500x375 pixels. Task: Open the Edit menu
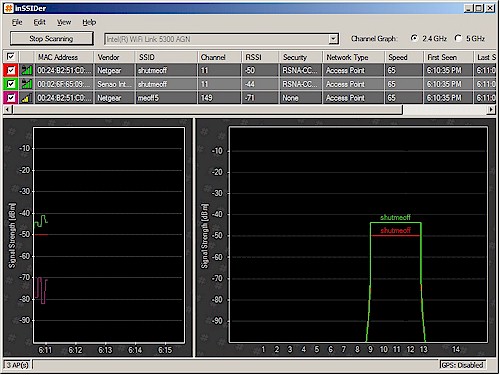click(39, 22)
